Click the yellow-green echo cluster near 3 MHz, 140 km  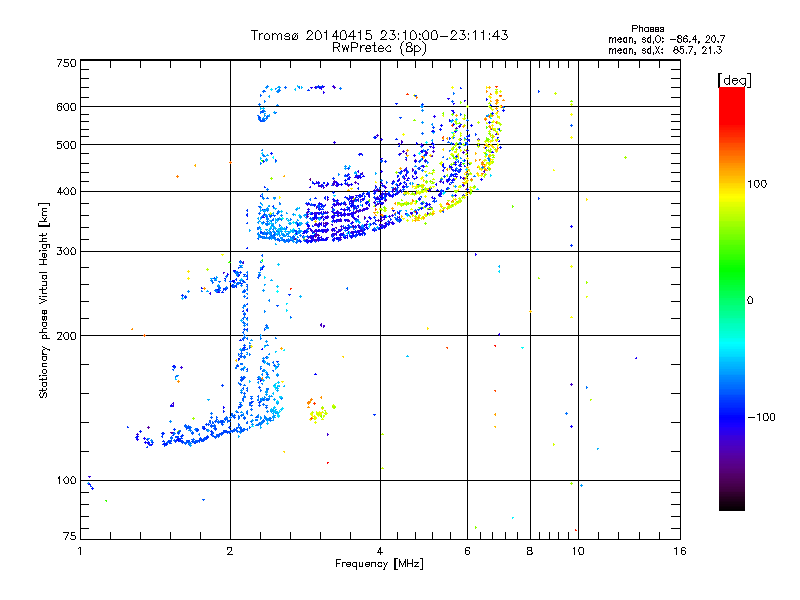[x=318, y=412]
